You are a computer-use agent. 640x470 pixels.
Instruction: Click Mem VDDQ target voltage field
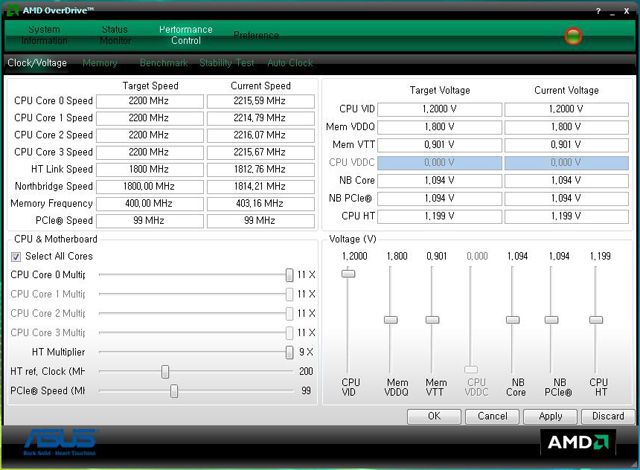tap(440, 127)
